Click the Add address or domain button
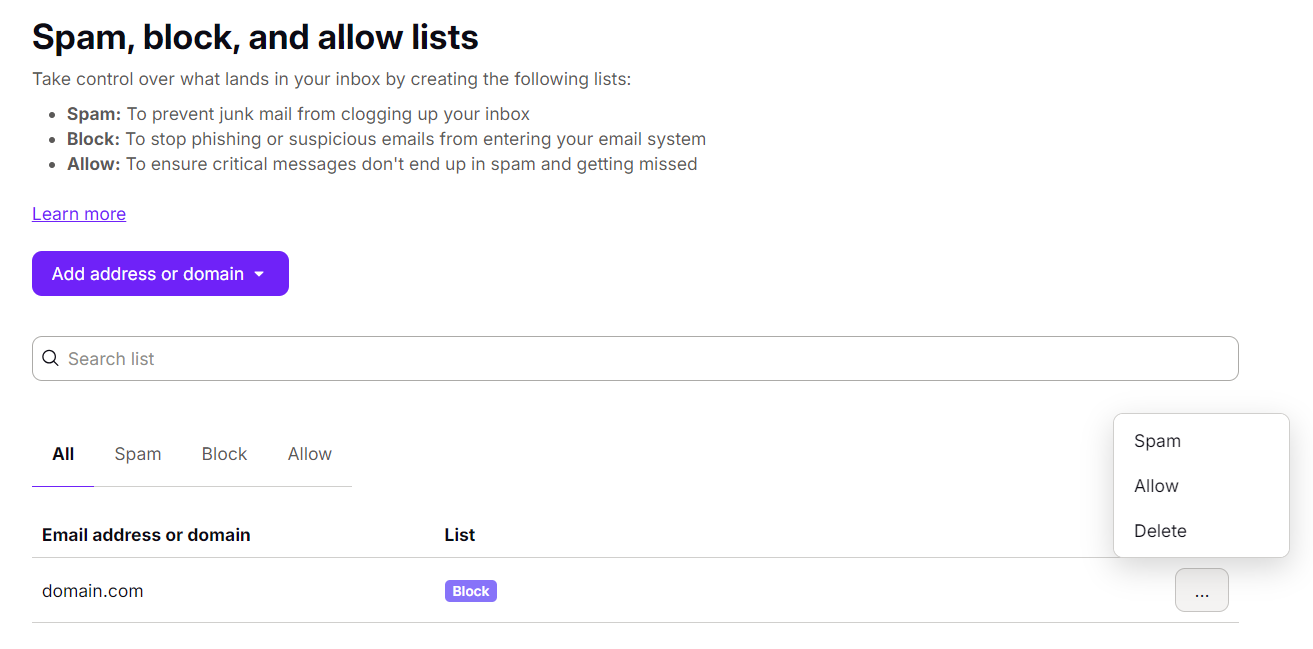The image size is (1313, 649). pos(148,274)
